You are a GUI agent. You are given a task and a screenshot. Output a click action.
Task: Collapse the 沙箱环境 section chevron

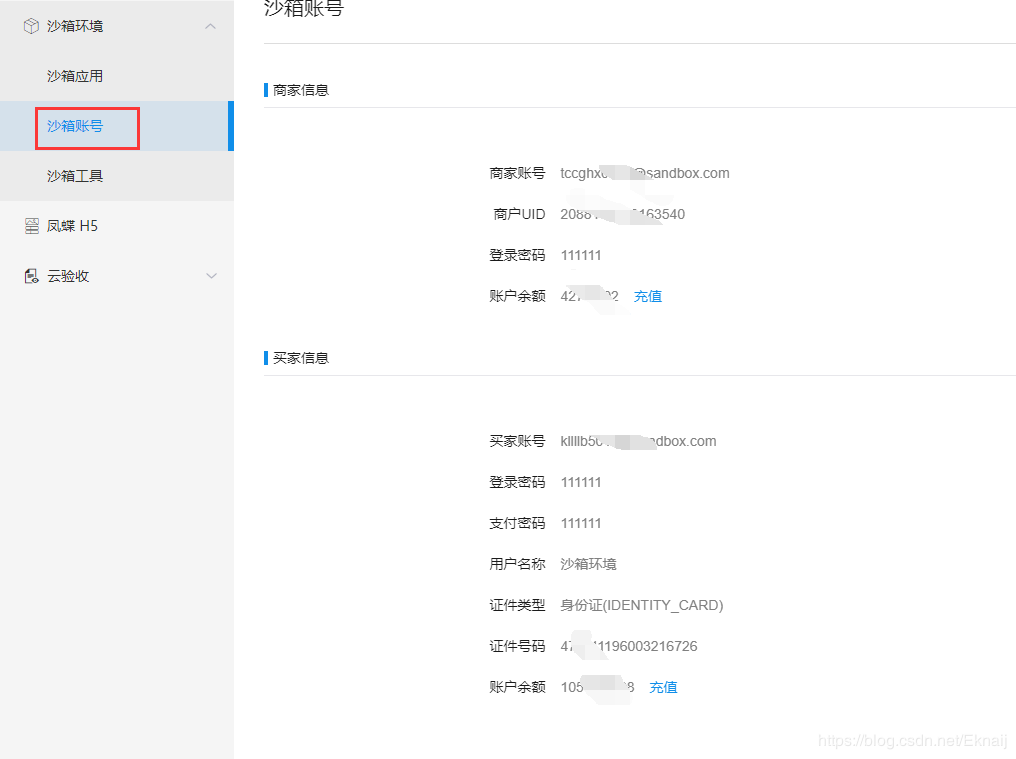pyautogui.click(x=210, y=26)
